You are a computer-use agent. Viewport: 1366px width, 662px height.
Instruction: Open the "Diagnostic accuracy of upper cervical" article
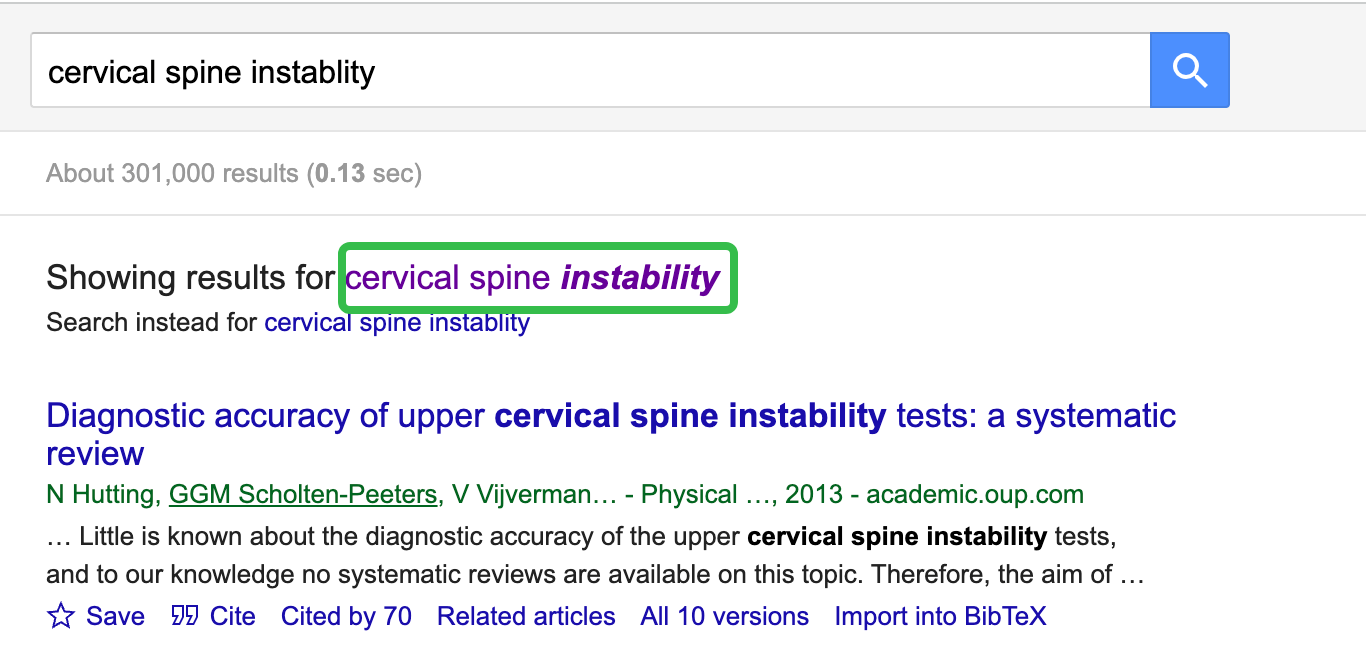[611, 434]
